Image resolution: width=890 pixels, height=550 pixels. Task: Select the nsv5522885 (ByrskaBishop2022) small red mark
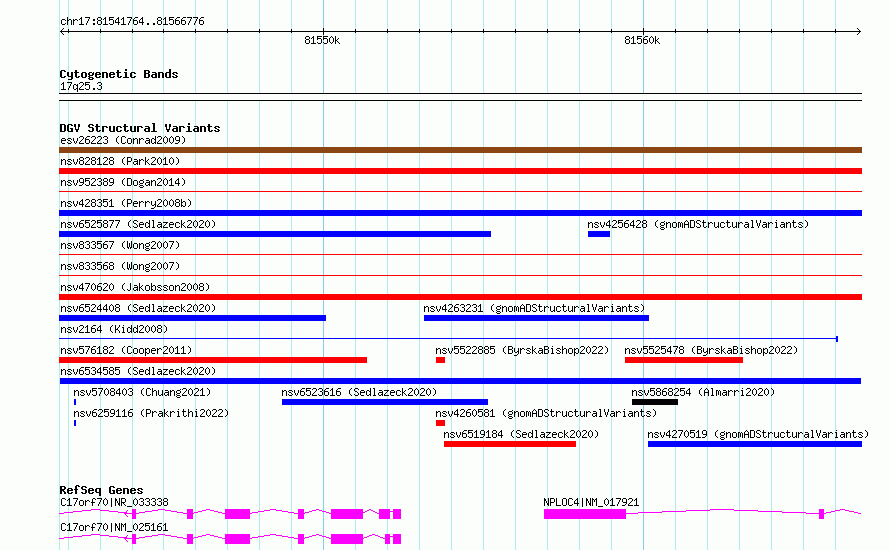tap(440, 360)
